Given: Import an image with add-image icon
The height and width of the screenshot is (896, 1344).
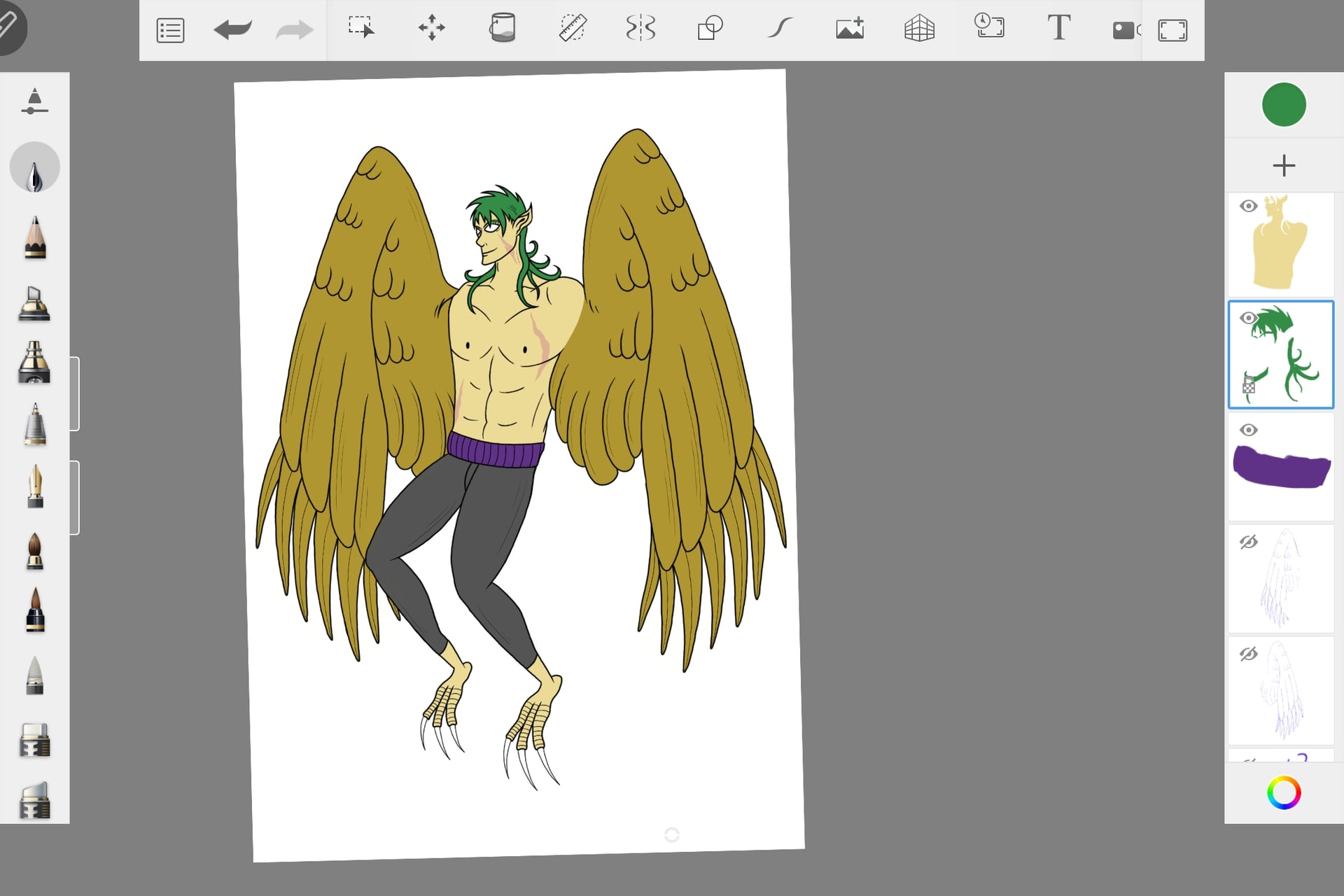Looking at the screenshot, I should point(850,28).
